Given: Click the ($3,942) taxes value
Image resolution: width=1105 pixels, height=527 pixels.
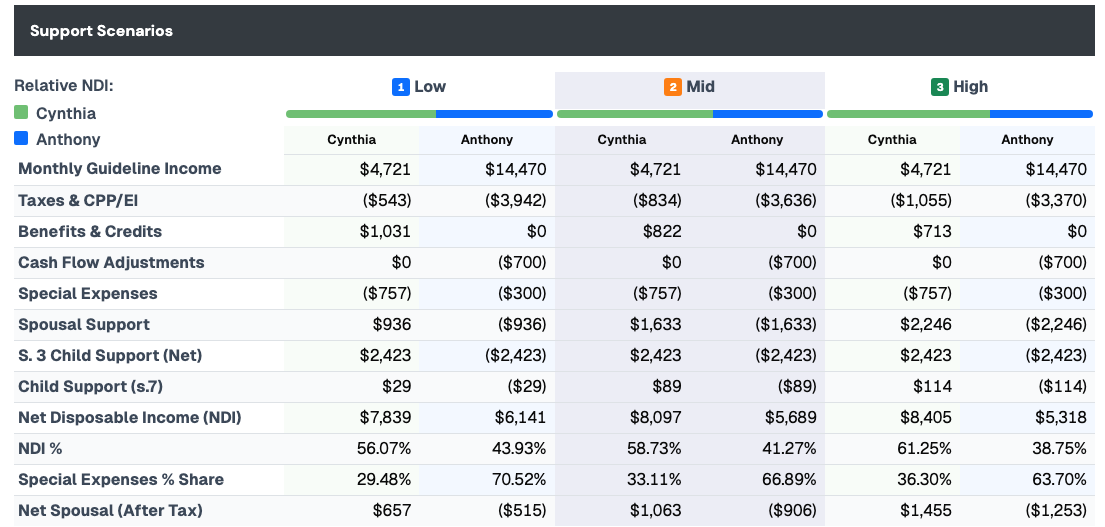Looking at the screenshot, I should pyautogui.click(x=515, y=201).
